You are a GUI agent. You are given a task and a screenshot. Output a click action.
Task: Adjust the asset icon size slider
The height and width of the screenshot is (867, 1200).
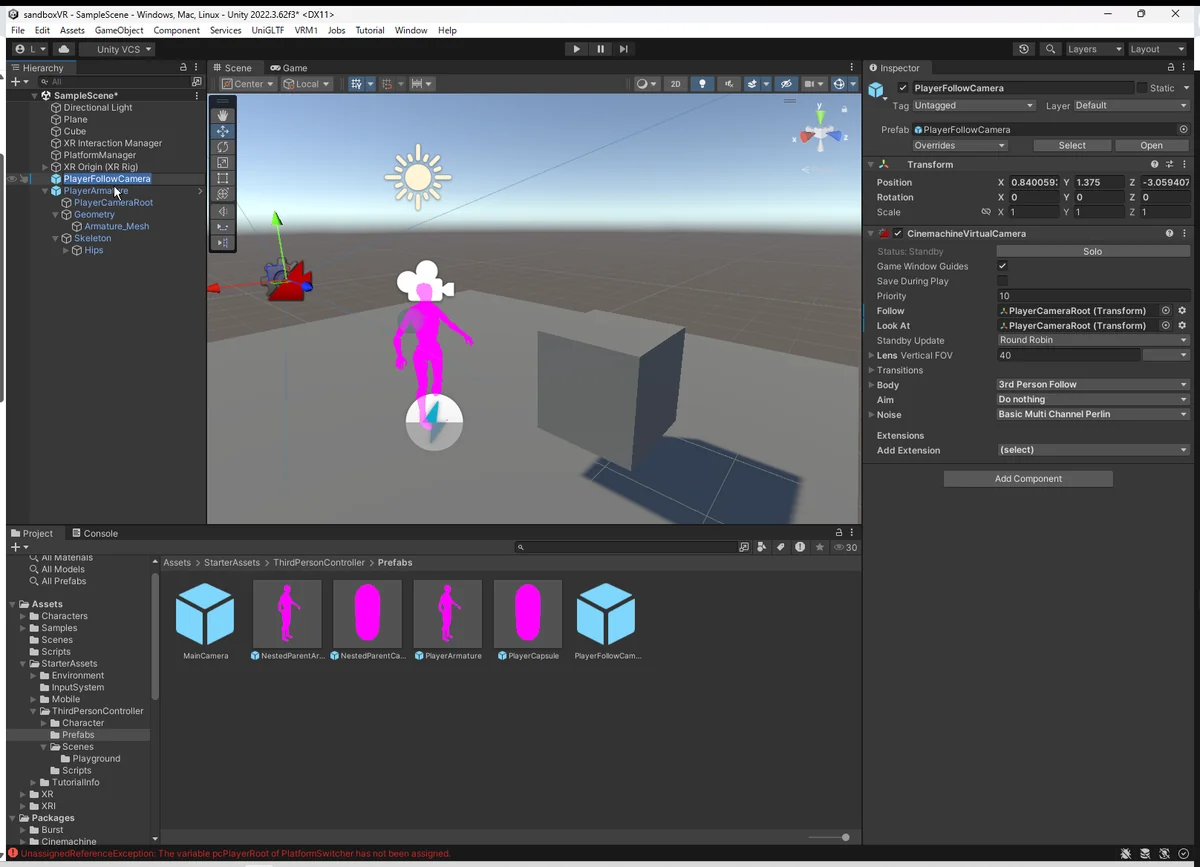tap(829, 837)
